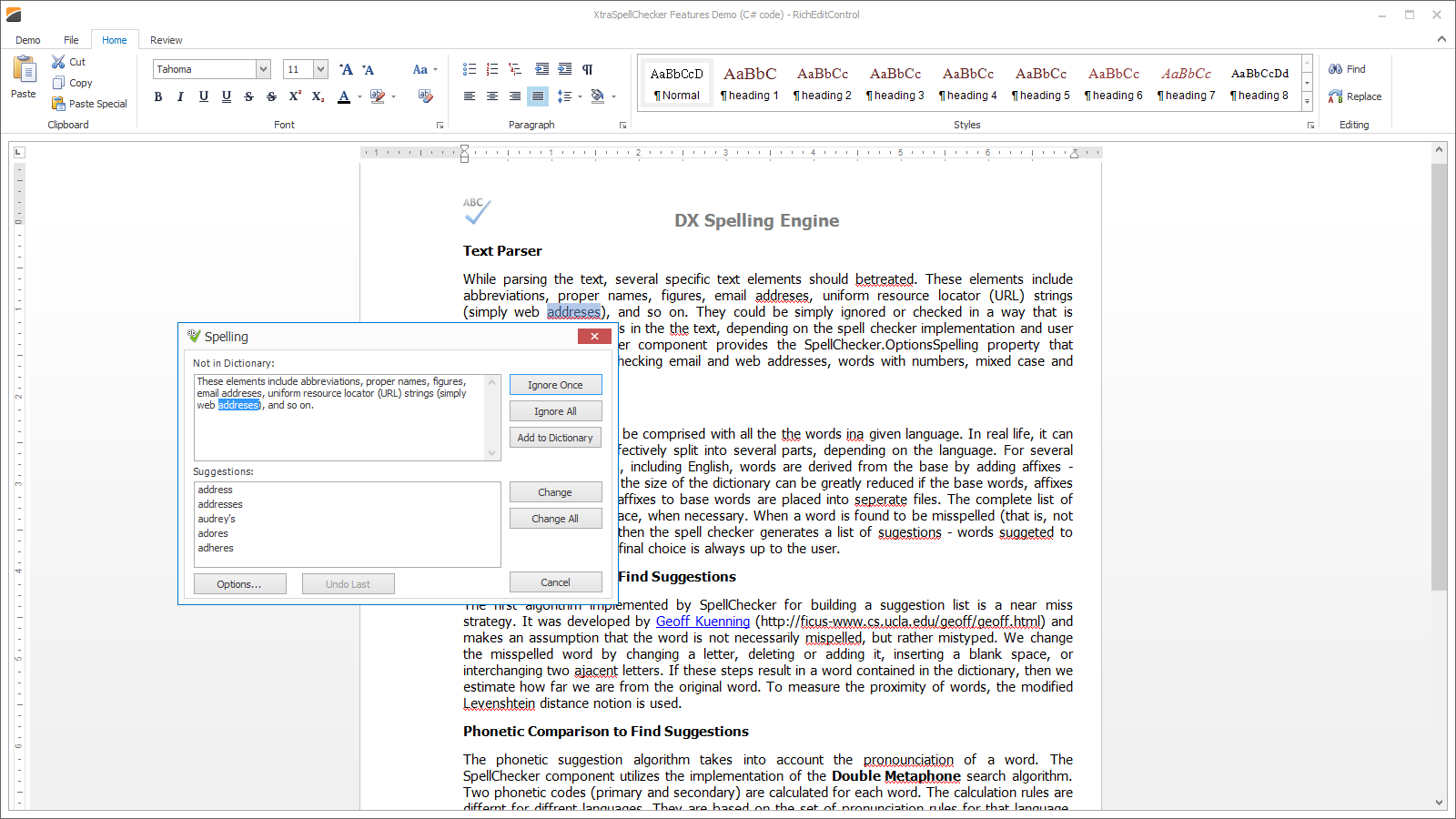This screenshot has width=1456, height=819.
Task: Open the Demo tab
Action: click(x=28, y=40)
